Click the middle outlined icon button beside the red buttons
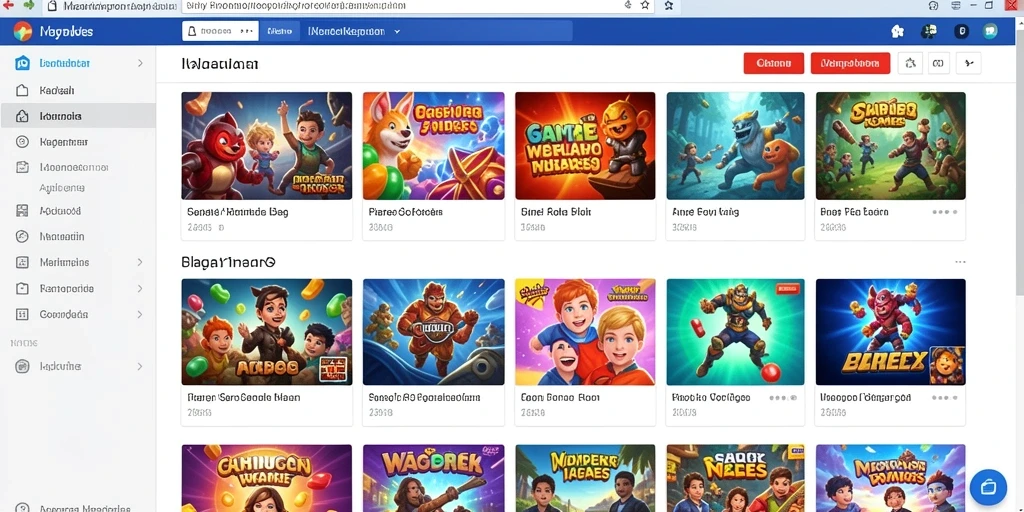Screen dimensions: 1024x512 point(938,63)
